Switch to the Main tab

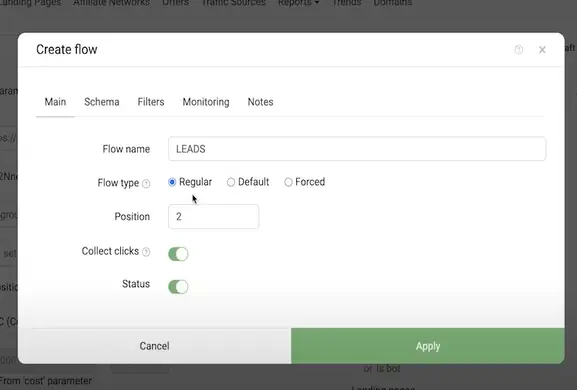point(55,102)
